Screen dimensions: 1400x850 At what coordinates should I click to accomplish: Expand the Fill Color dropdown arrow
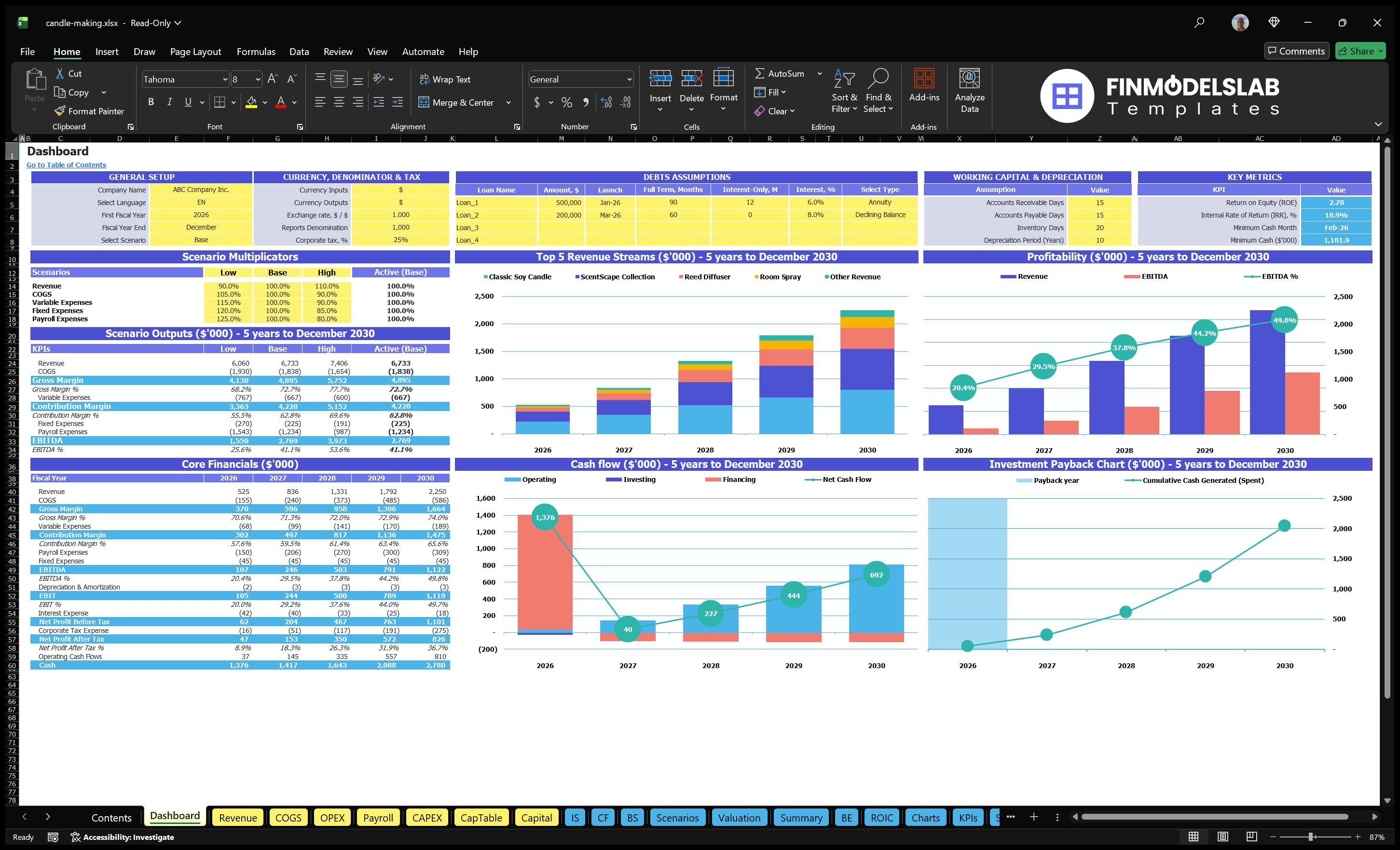tap(265, 103)
